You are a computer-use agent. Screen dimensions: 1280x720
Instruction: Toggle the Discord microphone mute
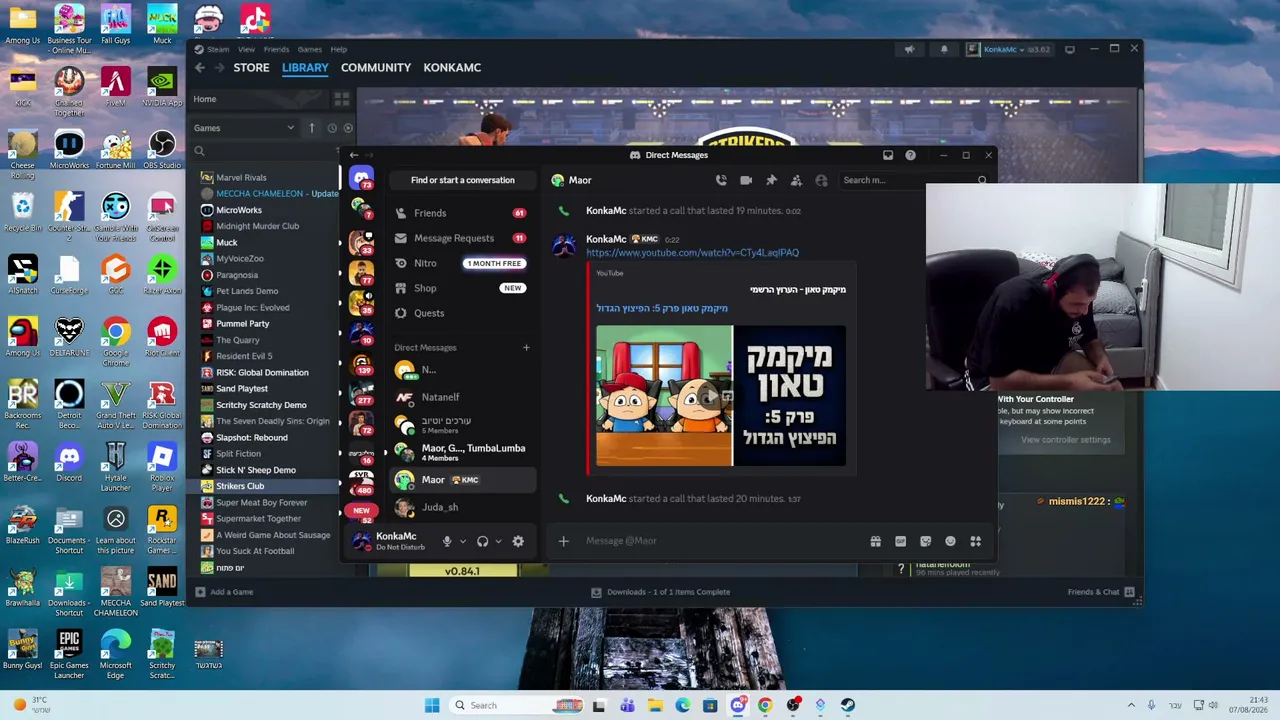point(447,541)
